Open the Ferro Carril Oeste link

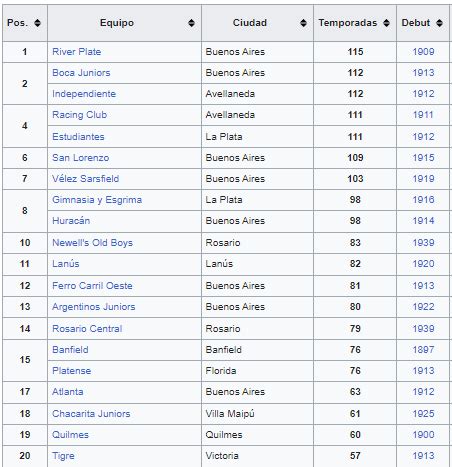92,286
